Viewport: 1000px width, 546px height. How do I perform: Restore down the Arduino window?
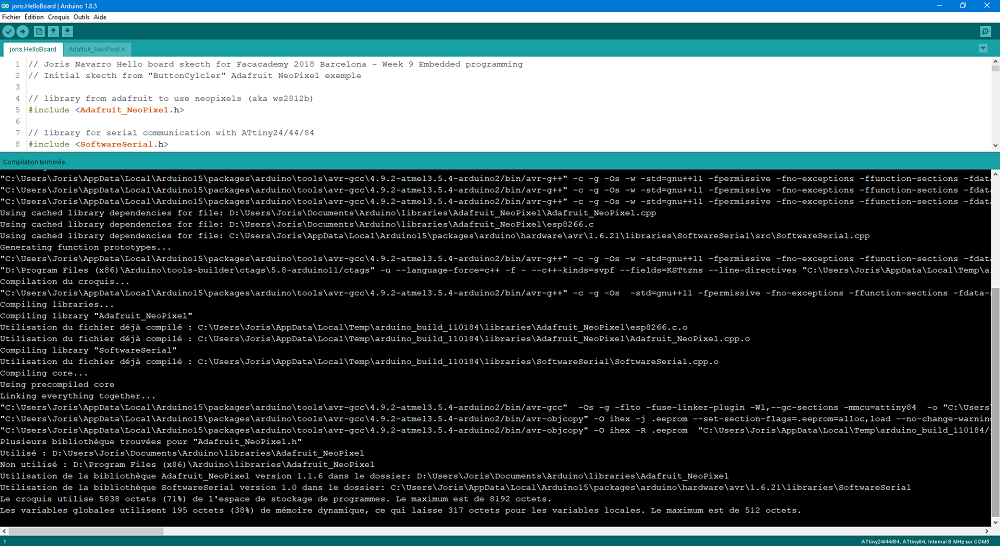(x=963, y=6)
